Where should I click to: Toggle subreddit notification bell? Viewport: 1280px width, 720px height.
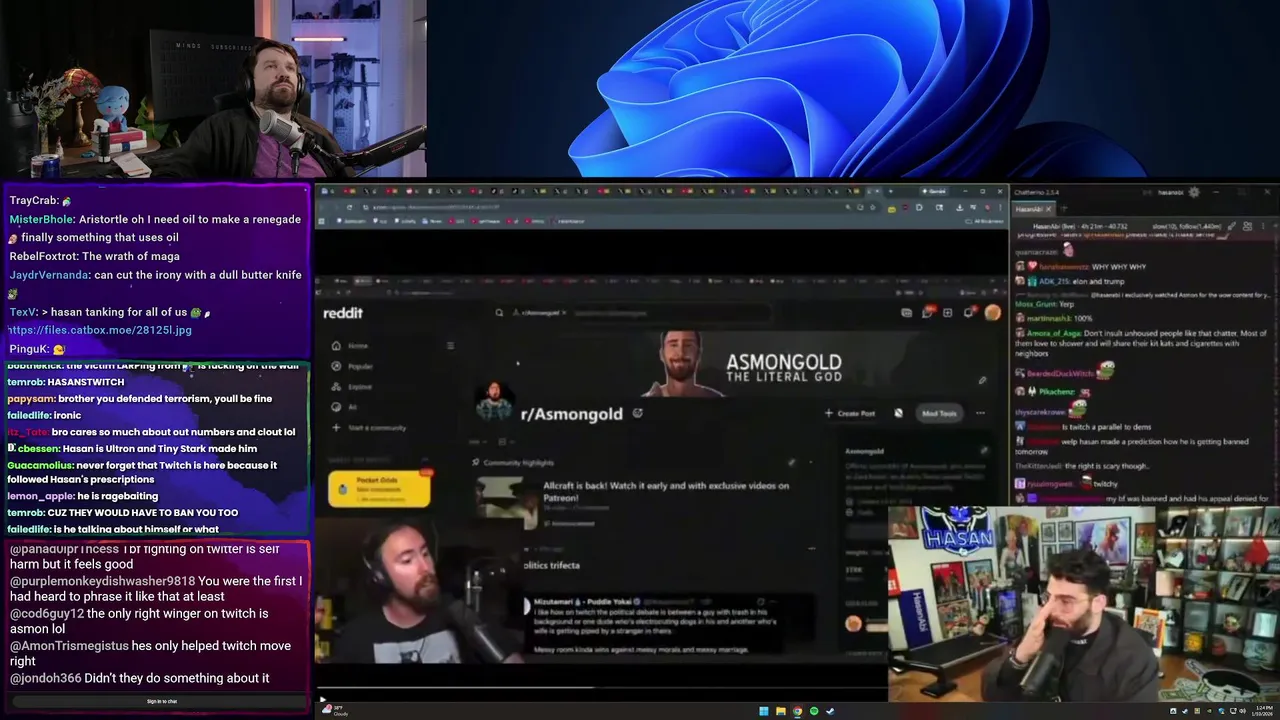(x=898, y=413)
